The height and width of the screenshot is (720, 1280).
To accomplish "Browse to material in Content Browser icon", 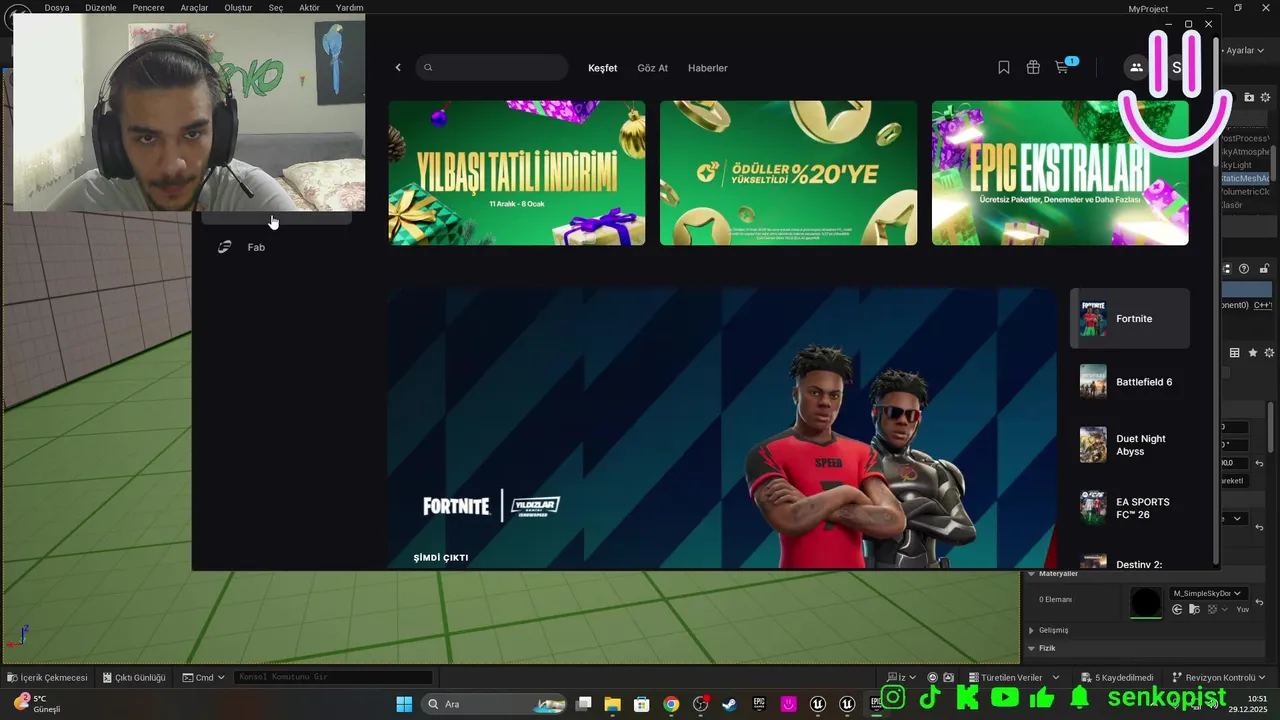I will point(1193,609).
